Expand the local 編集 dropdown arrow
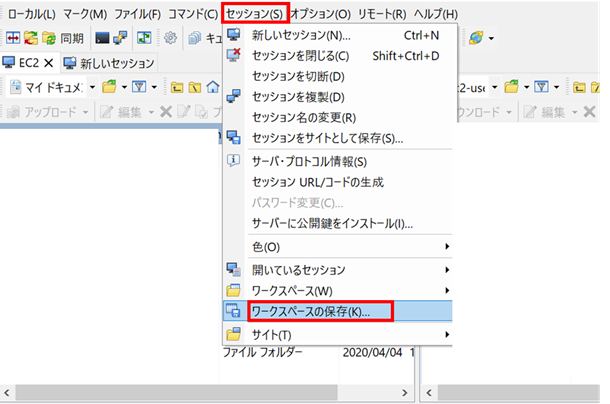The width and height of the screenshot is (610, 404). (151, 112)
